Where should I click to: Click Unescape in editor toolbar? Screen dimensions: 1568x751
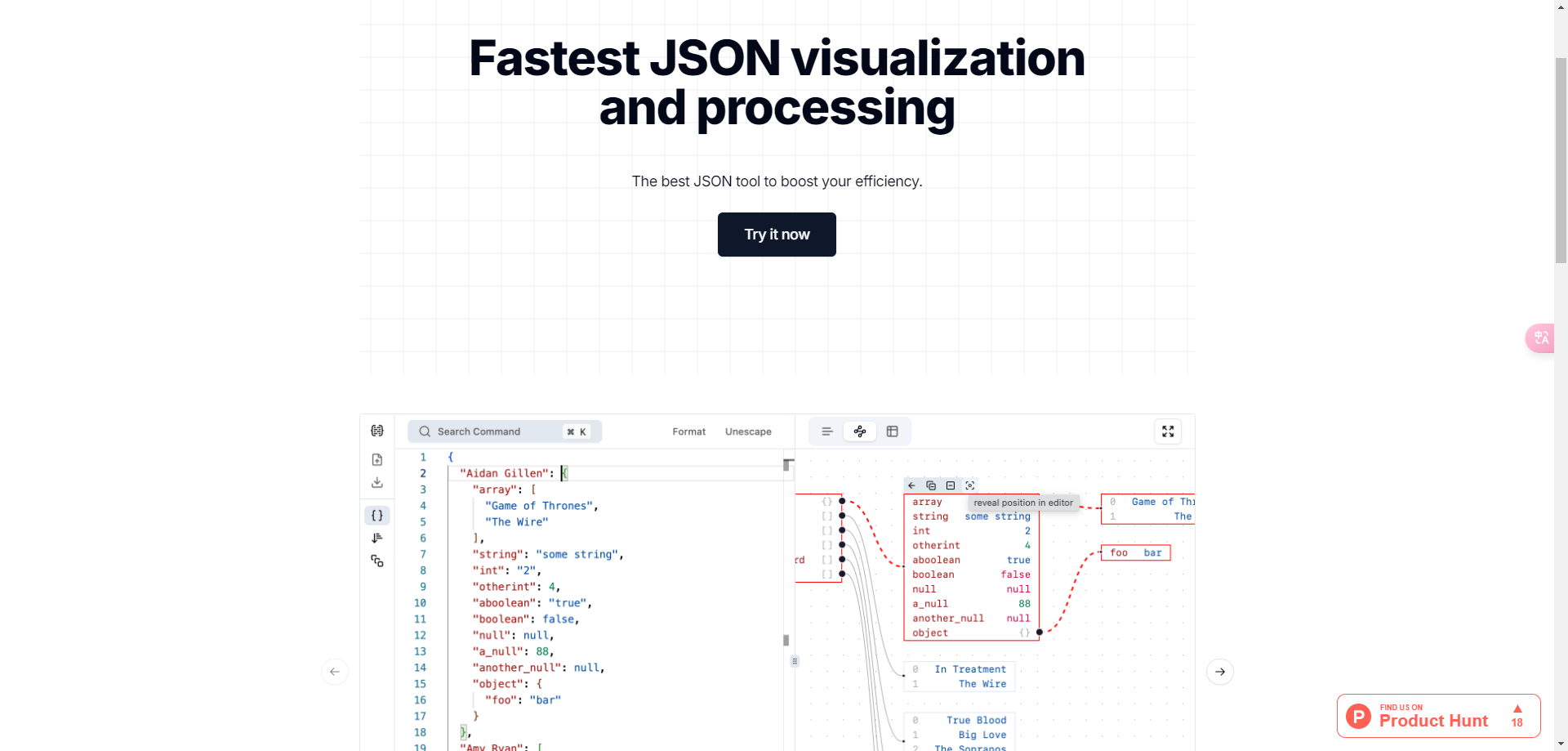tap(748, 431)
